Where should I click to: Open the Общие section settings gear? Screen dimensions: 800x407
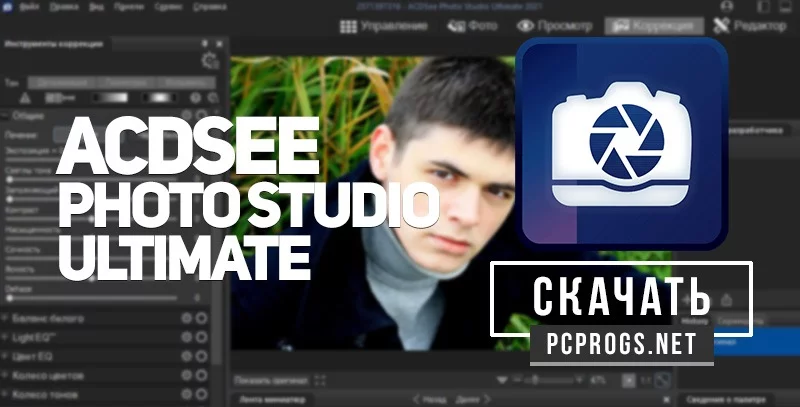tap(187, 116)
